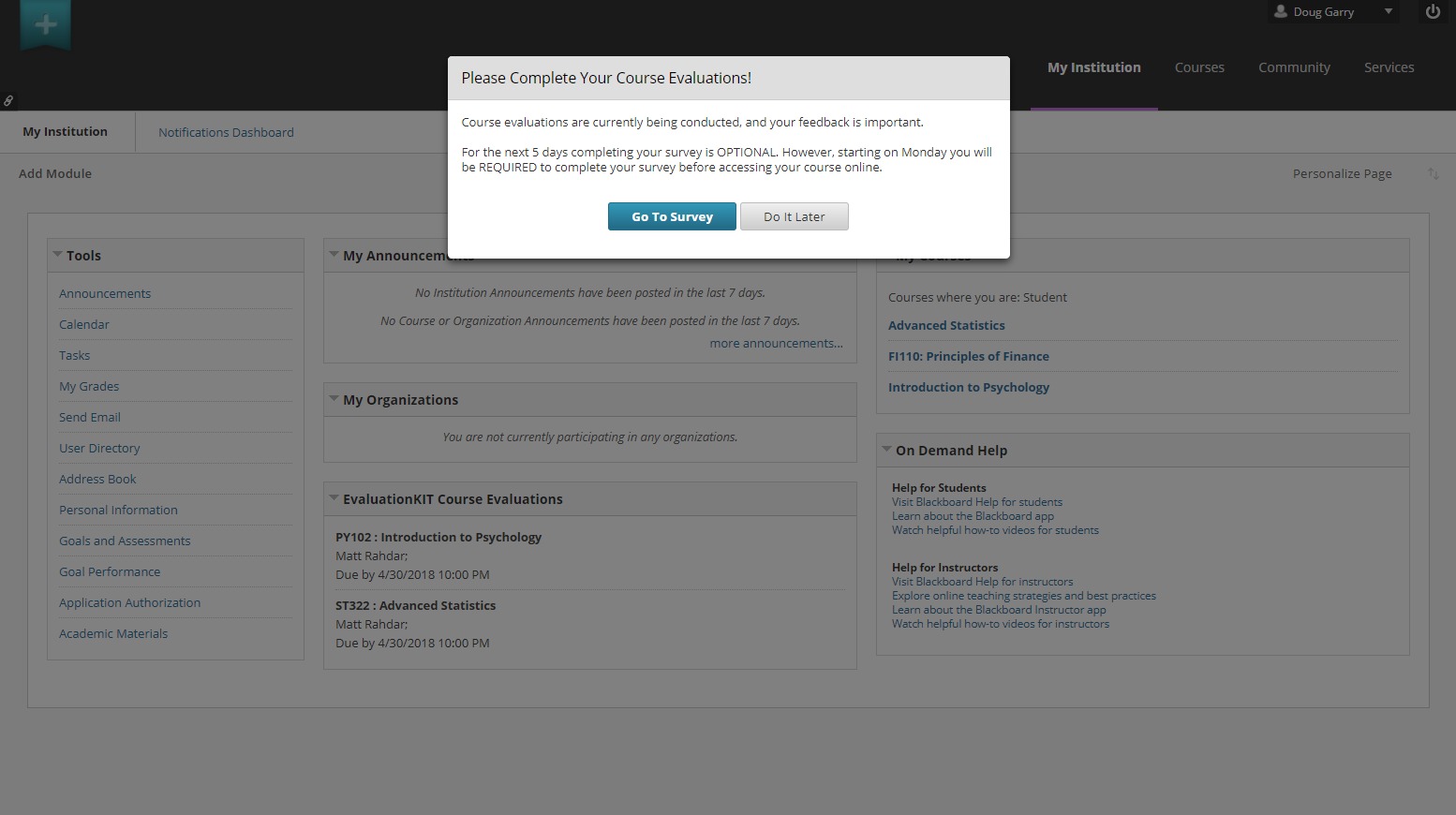Dismiss dialog with Do It Later
Image resolution: width=1456 pixels, height=815 pixels.
(794, 216)
